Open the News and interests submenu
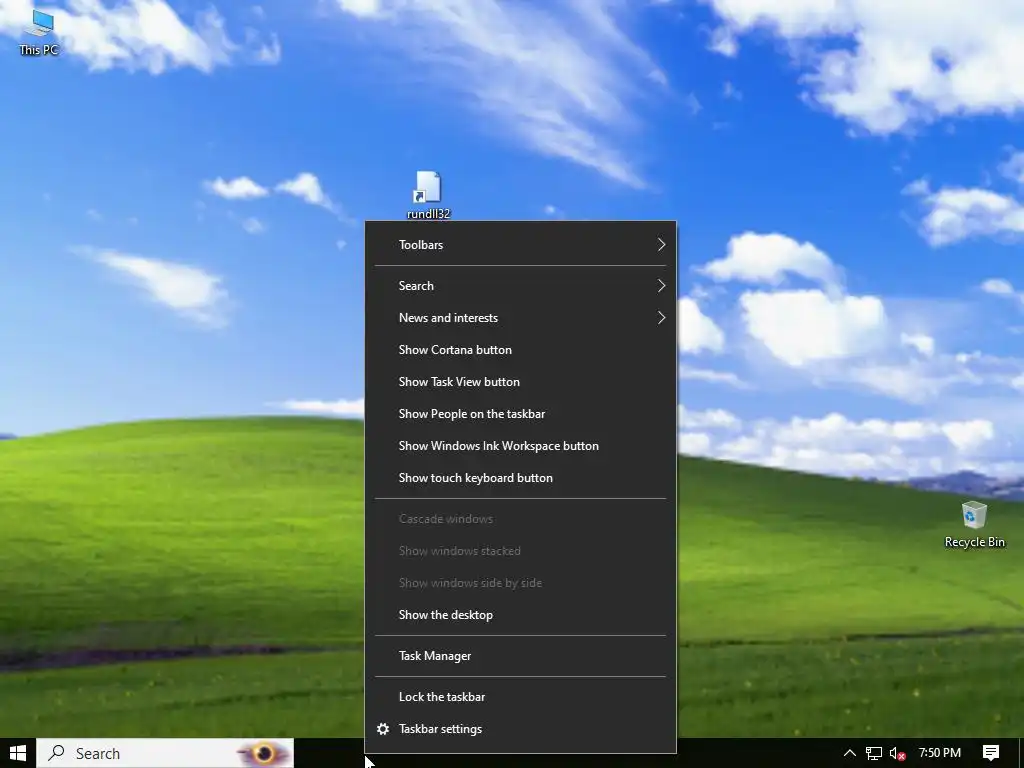This screenshot has height=768, width=1024. pyautogui.click(x=520, y=318)
